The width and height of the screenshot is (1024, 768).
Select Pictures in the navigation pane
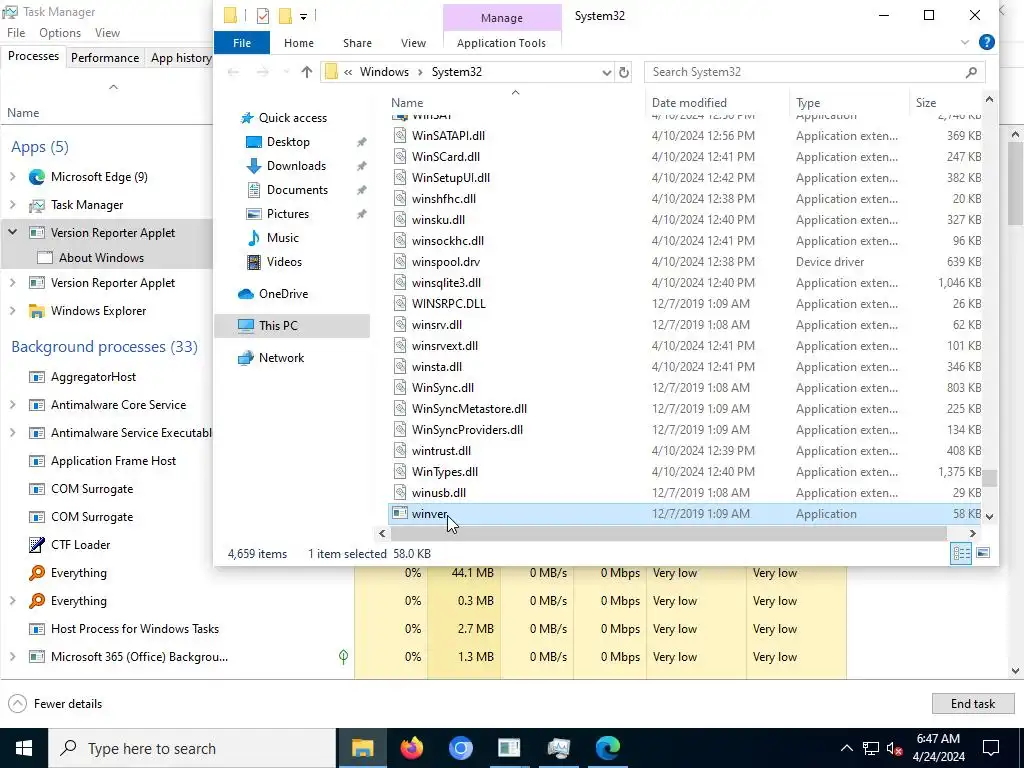pos(287,214)
